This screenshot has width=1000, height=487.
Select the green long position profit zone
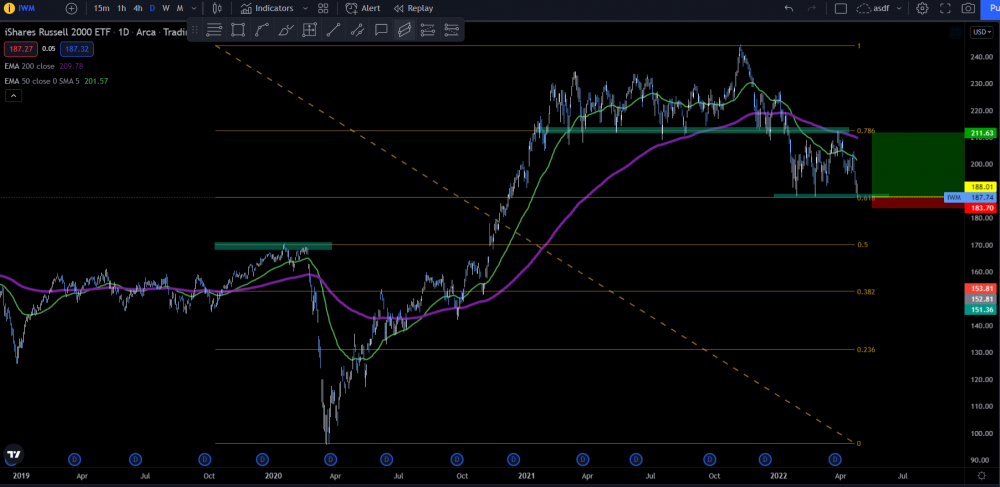[x=917, y=164]
